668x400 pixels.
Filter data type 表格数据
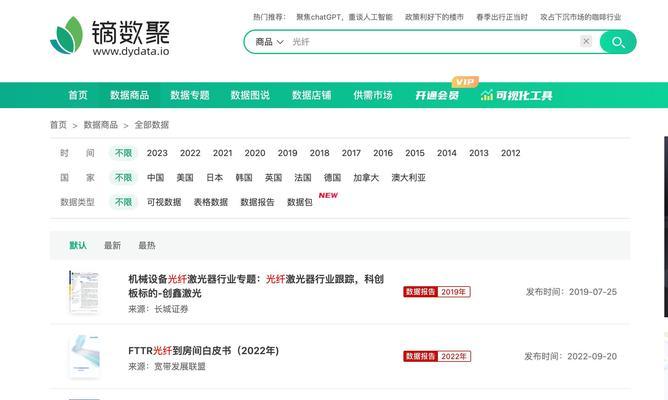coord(211,202)
